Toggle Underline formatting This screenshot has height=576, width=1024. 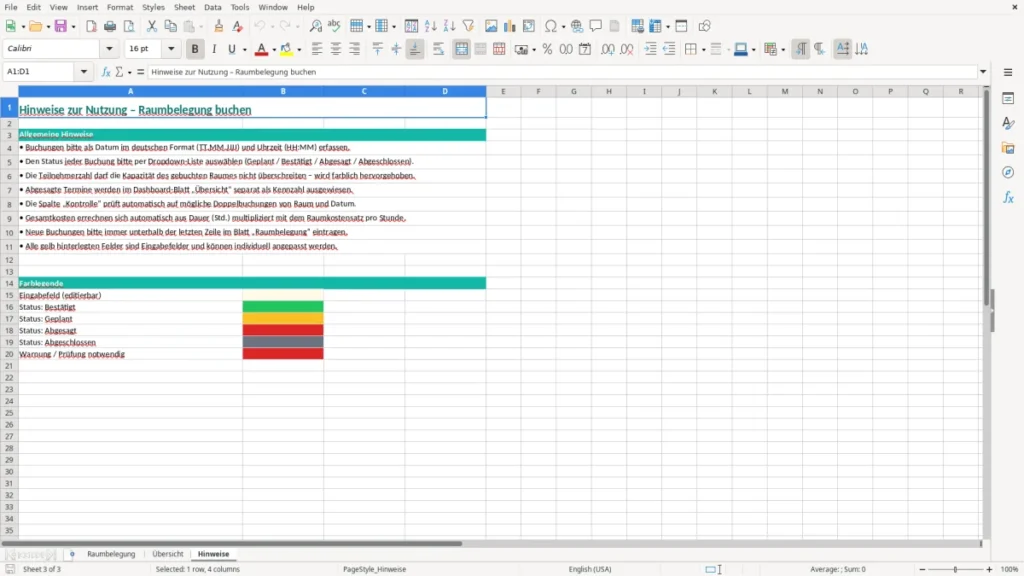(x=231, y=49)
